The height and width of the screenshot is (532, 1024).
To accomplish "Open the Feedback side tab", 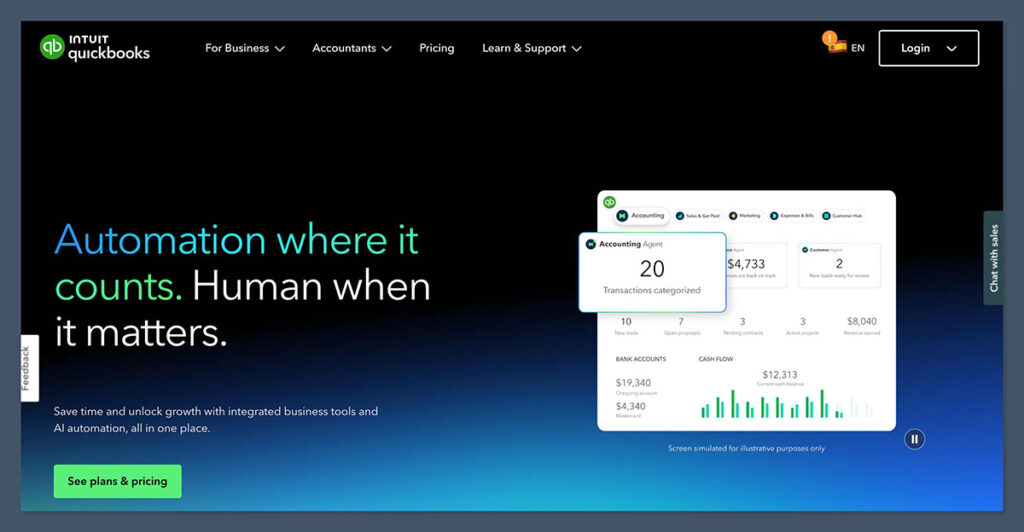I will click(29, 368).
